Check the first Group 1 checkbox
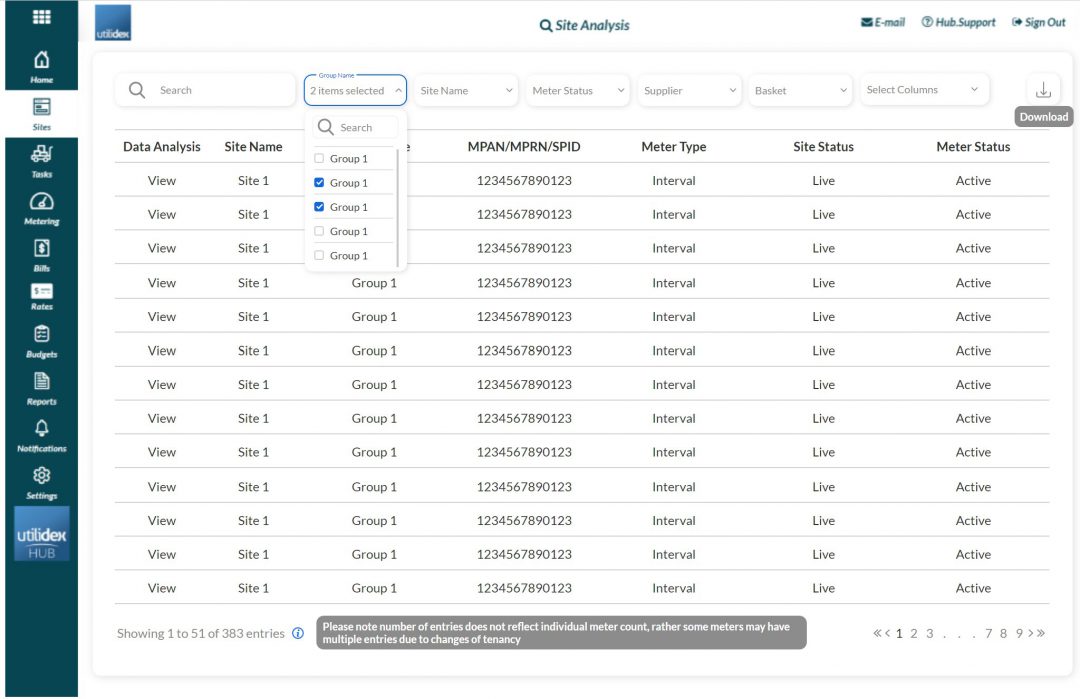 [319, 158]
